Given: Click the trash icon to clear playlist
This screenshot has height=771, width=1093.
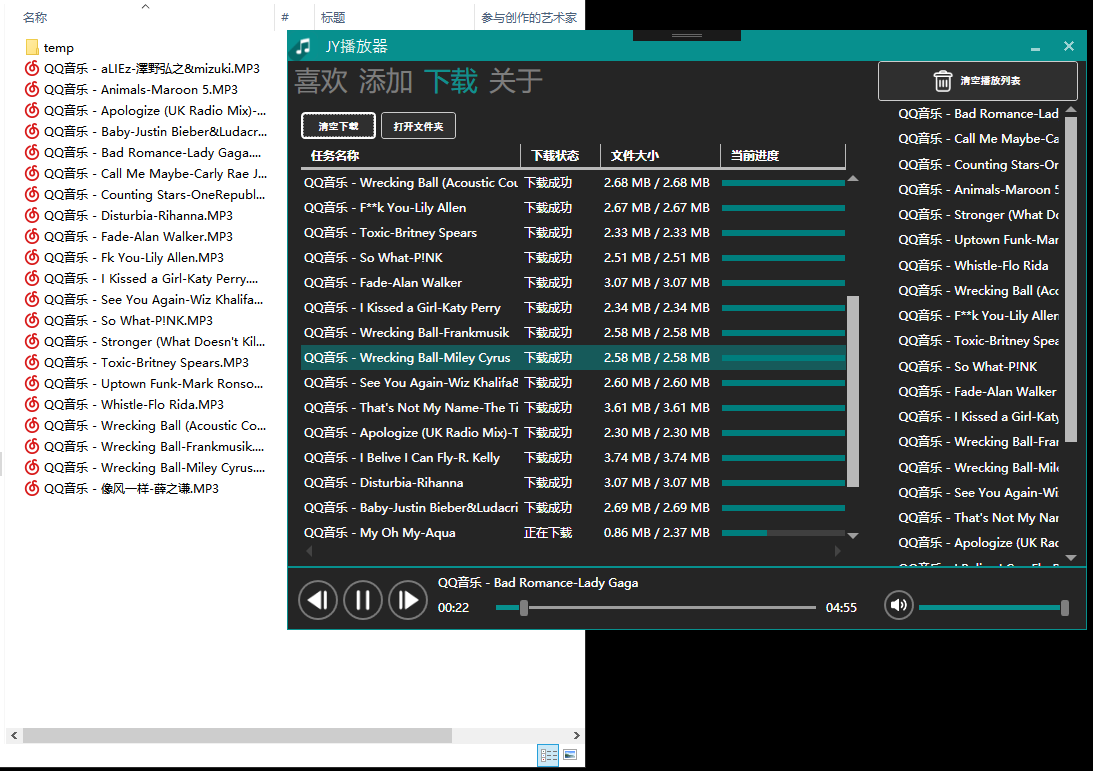Looking at the screenshot, I should pos(942,81).
